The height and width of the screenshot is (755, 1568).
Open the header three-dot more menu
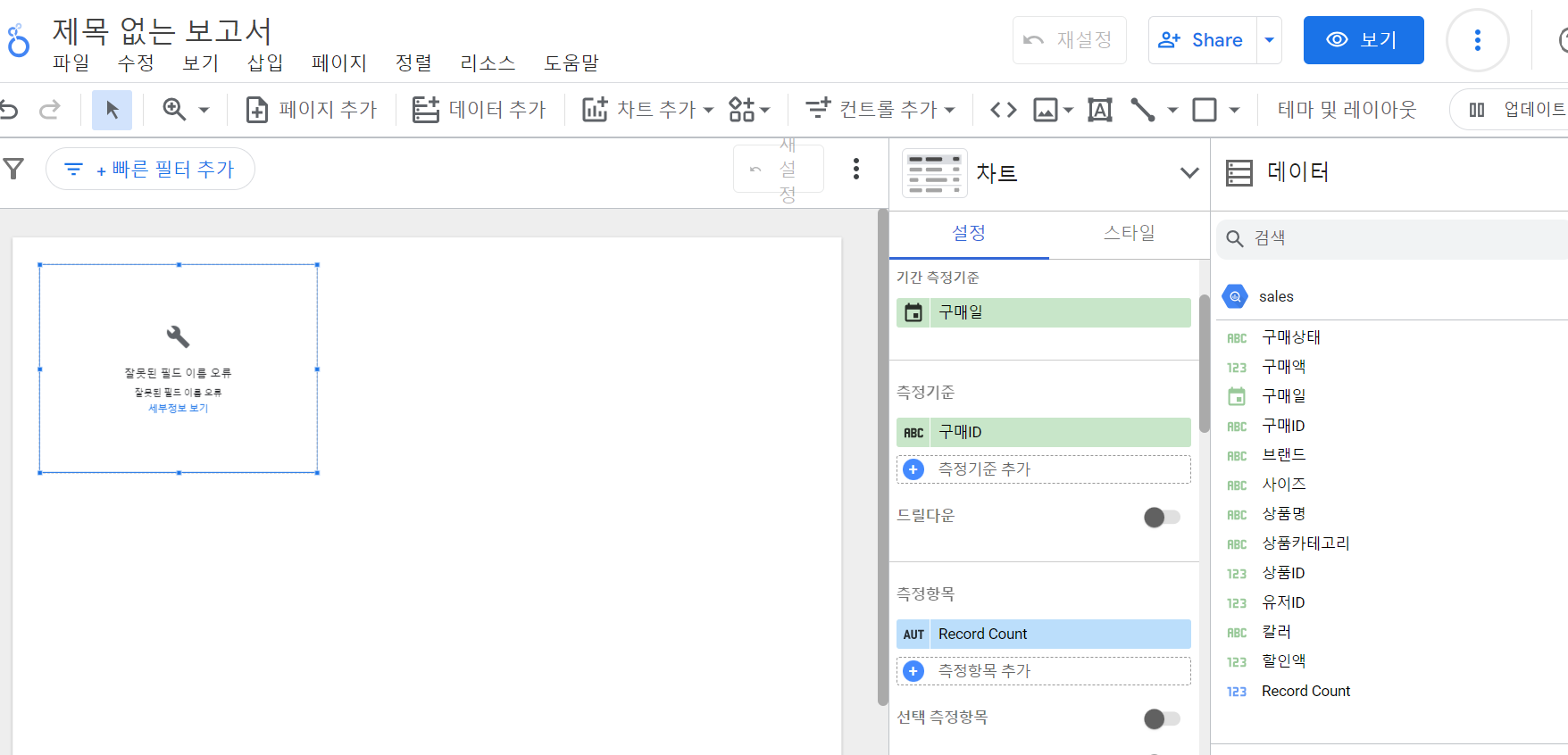[1478, 40]
